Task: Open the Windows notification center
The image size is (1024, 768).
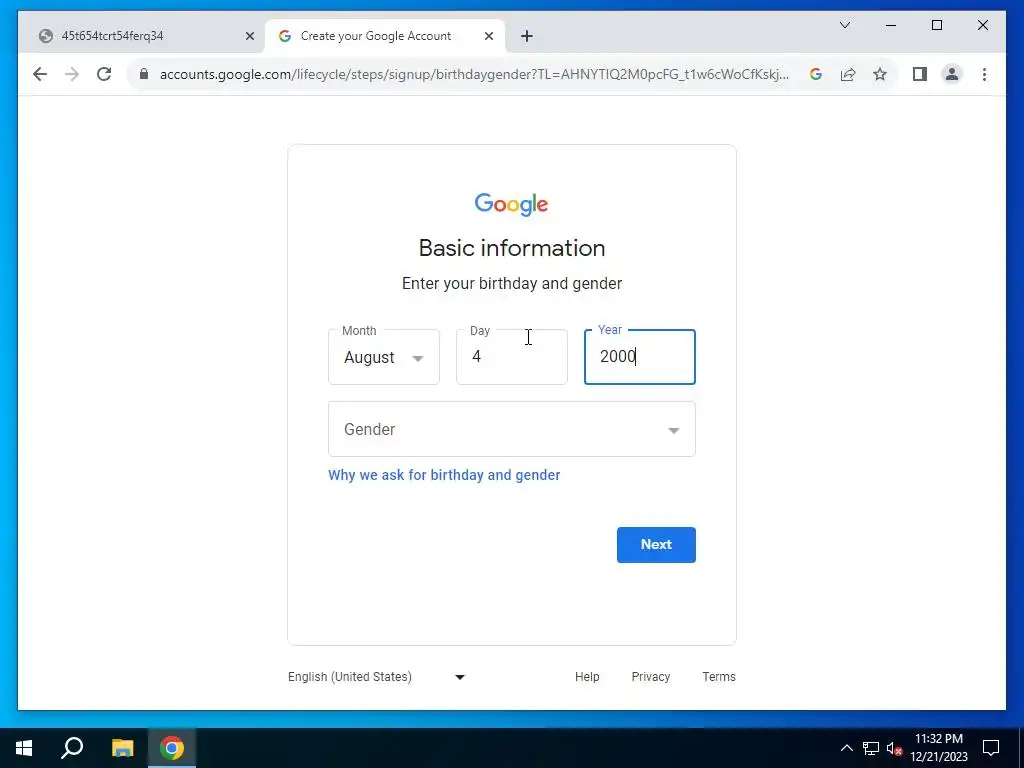Action: 991,748
